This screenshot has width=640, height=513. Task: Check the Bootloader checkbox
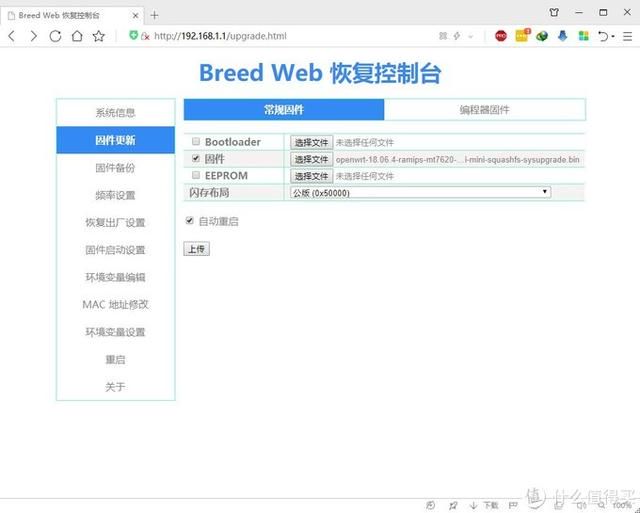(196, 141)
